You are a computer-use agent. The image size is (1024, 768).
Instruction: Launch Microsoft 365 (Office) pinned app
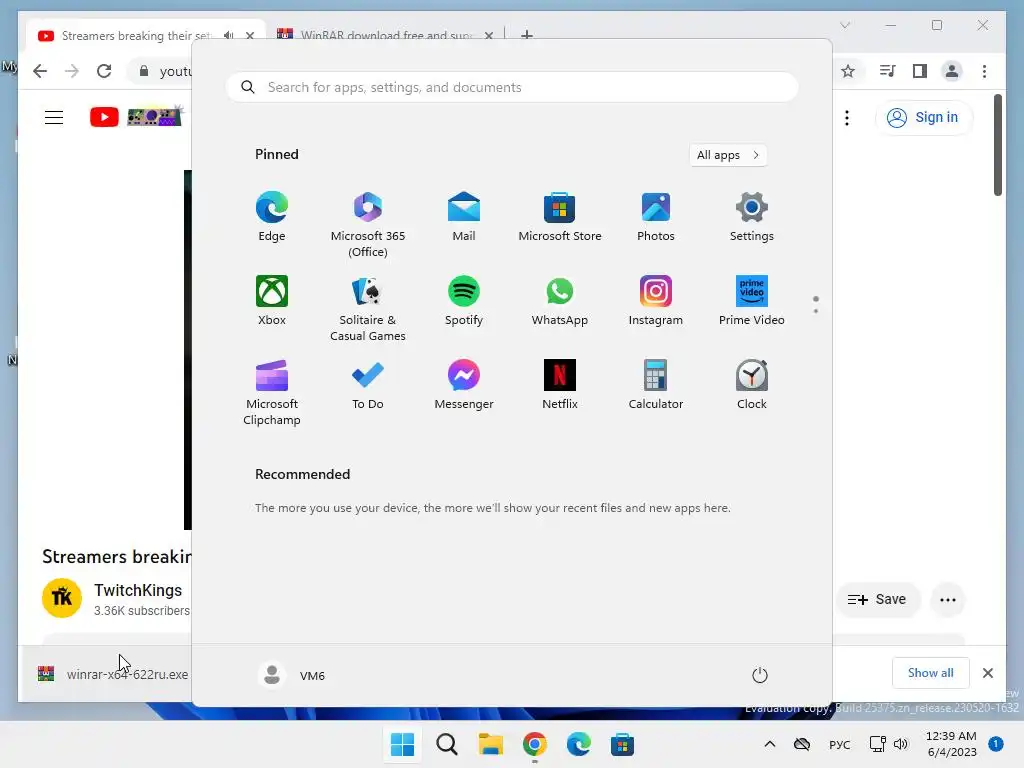click(x=368, y=225)
